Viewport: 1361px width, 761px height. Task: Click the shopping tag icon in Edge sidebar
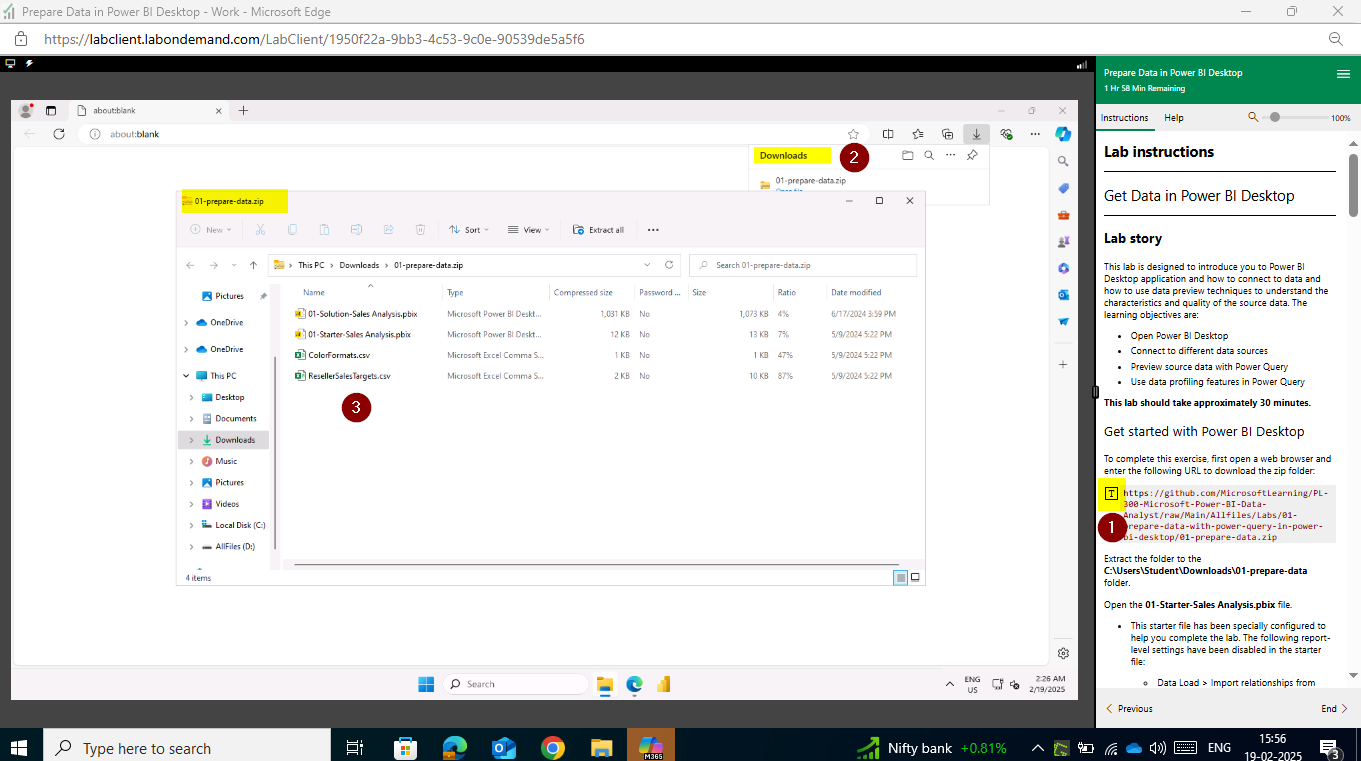[x=1063, y=188]
